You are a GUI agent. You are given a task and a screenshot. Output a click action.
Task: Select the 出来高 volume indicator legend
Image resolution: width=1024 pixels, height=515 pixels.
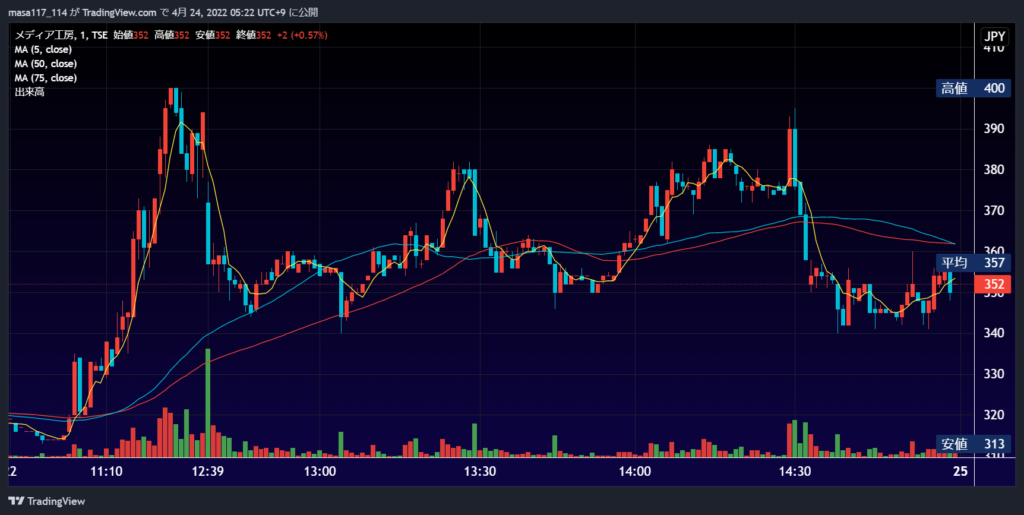(29, 92)
